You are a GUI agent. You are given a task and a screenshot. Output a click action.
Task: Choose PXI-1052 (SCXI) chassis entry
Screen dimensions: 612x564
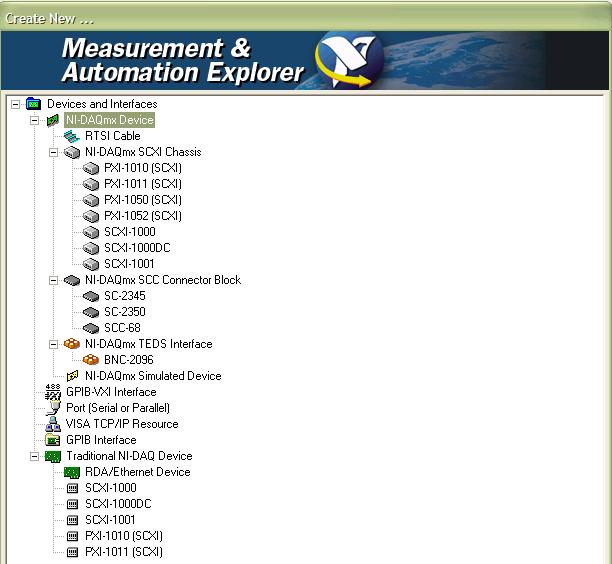tap(143, 216)
